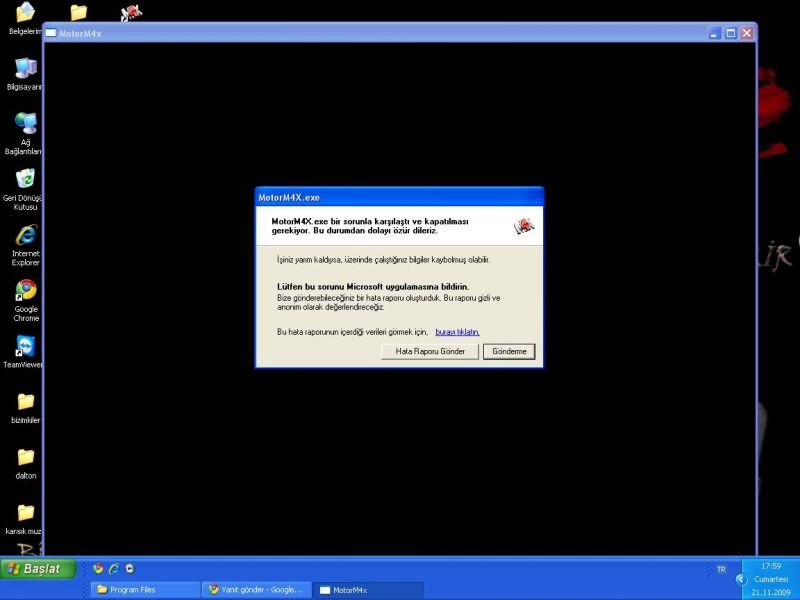Image resolution: width=800 pixels, height=600 pixels.
Task: Select the karısık muz folder on the desktop
Action: [24, 519]
